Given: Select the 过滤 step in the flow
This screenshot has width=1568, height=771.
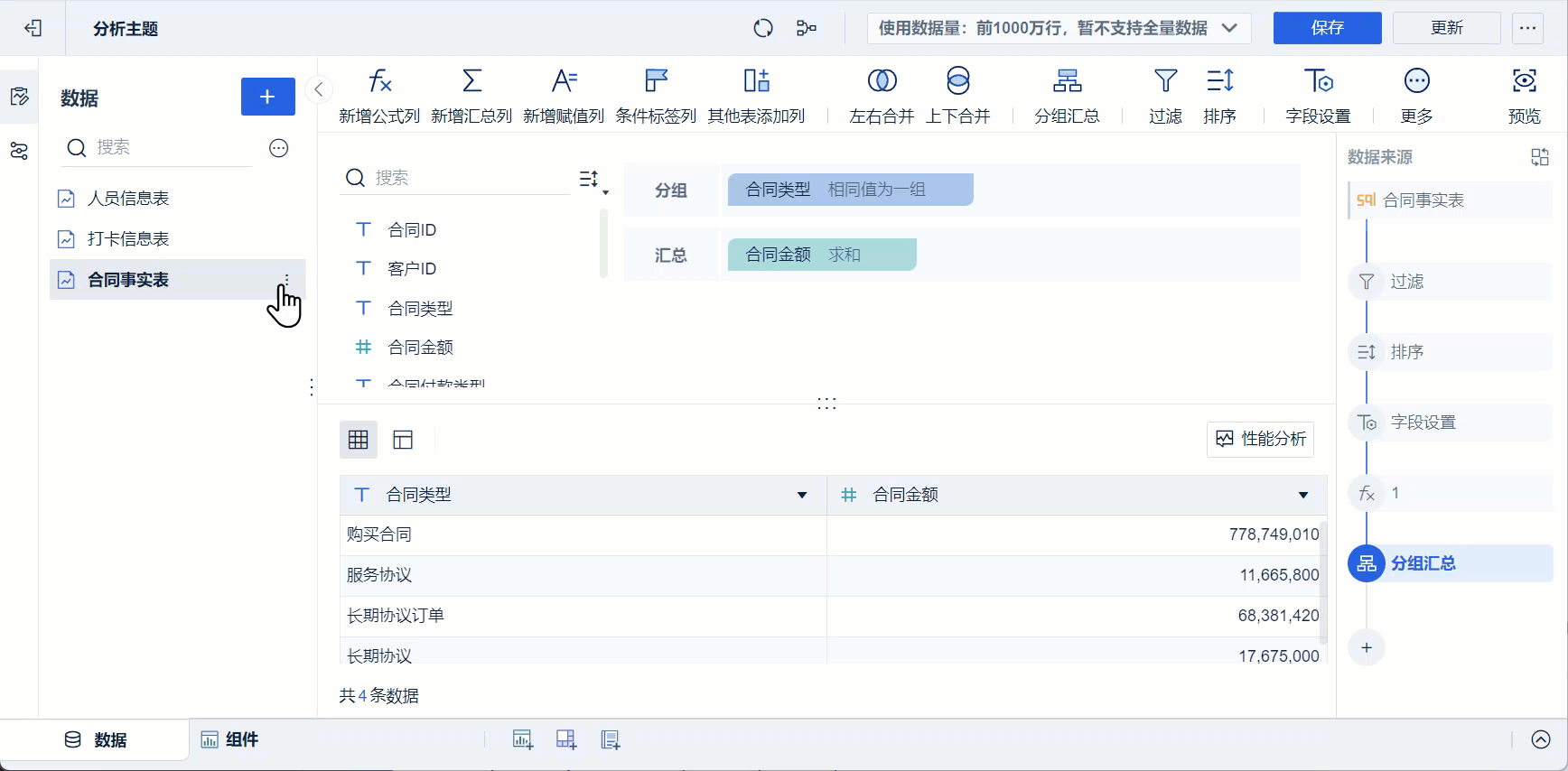Looking at the screenshot, I should tap(1451, 282).
